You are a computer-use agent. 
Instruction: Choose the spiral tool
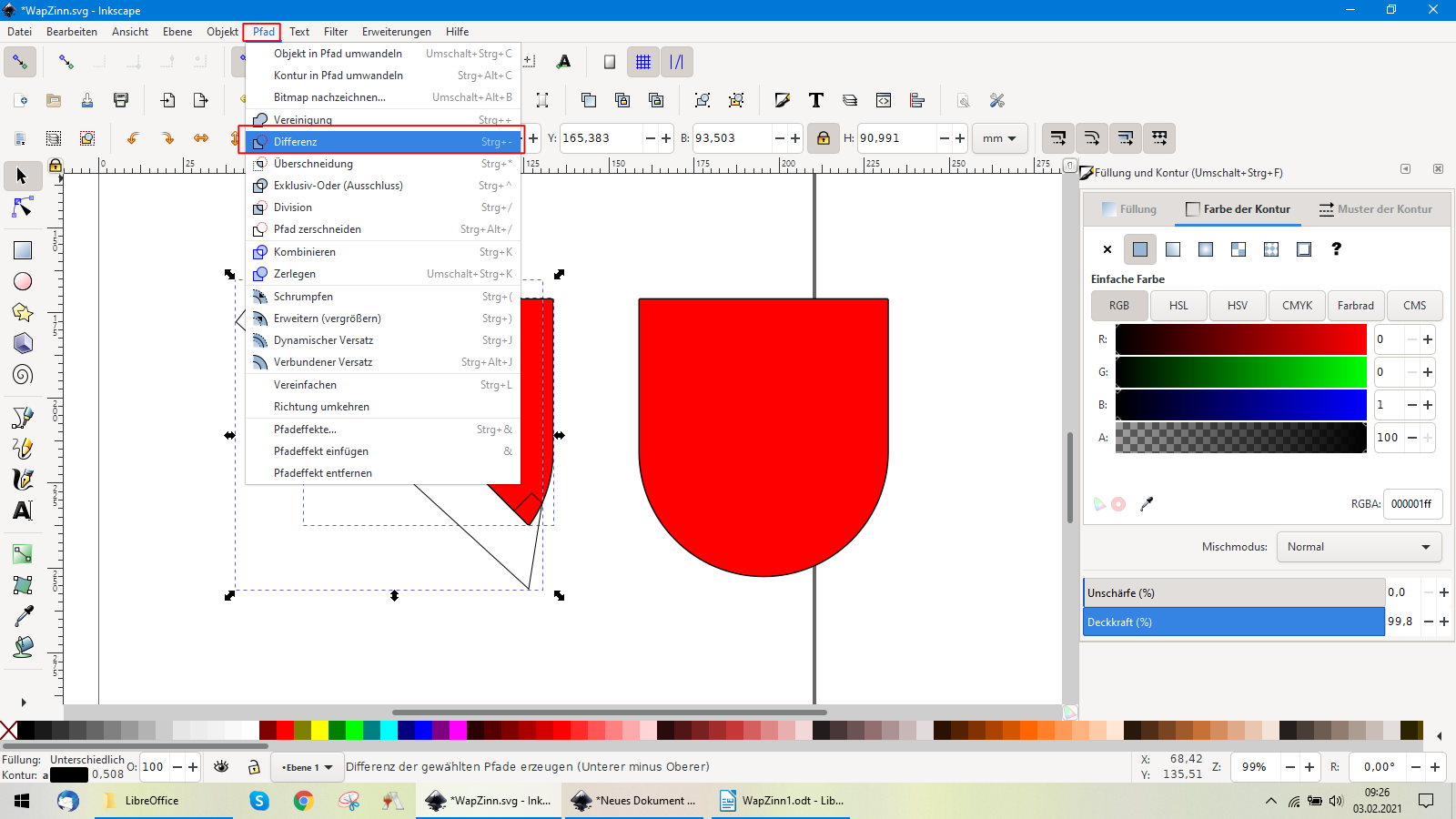pos(22,374)
